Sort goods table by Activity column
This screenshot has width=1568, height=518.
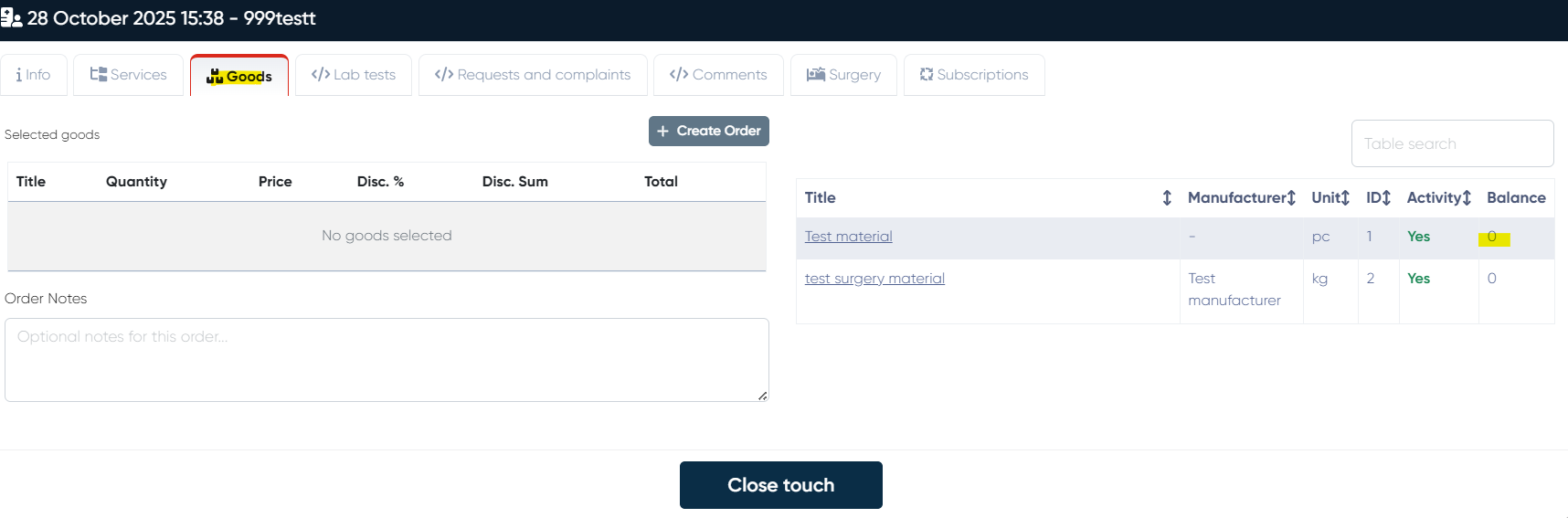(1467, 197)
